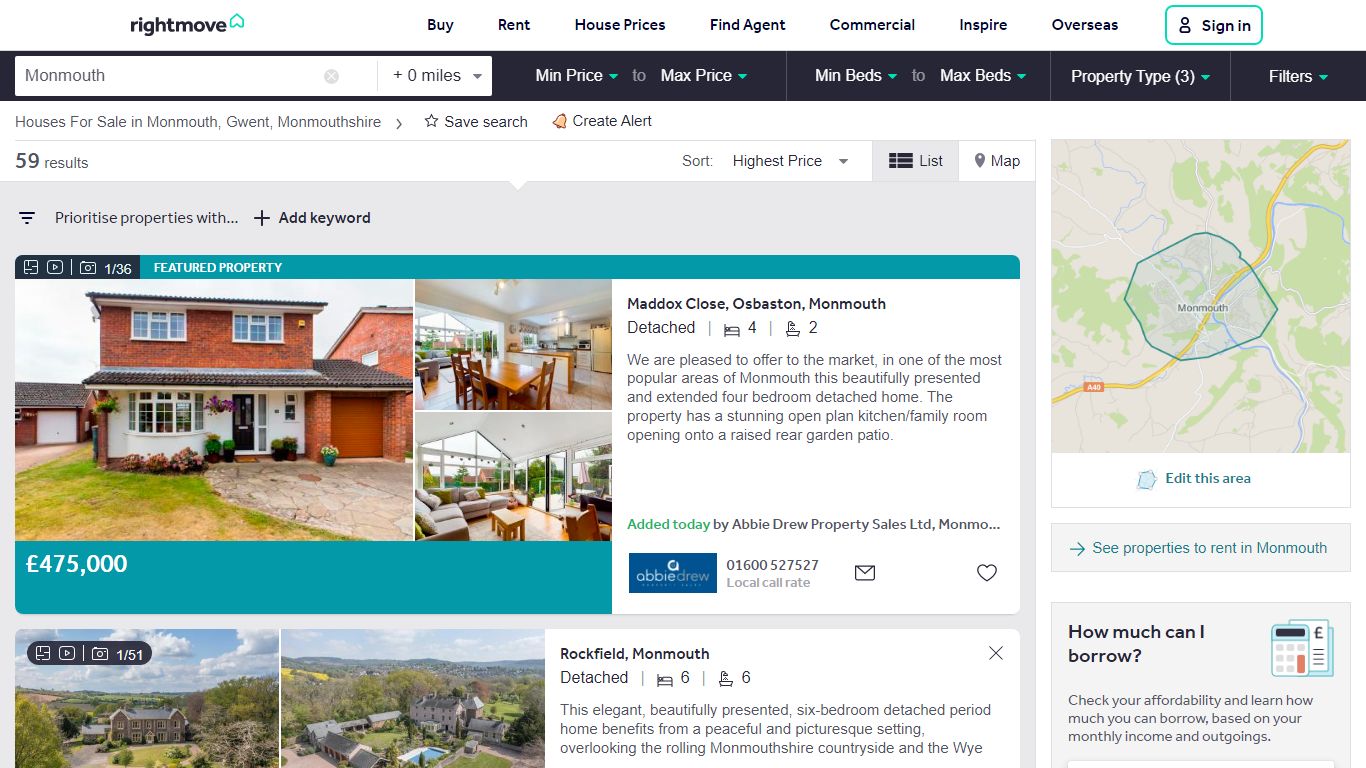Expand the Filters panel
1366x768 pixels.
[1298, 76]
